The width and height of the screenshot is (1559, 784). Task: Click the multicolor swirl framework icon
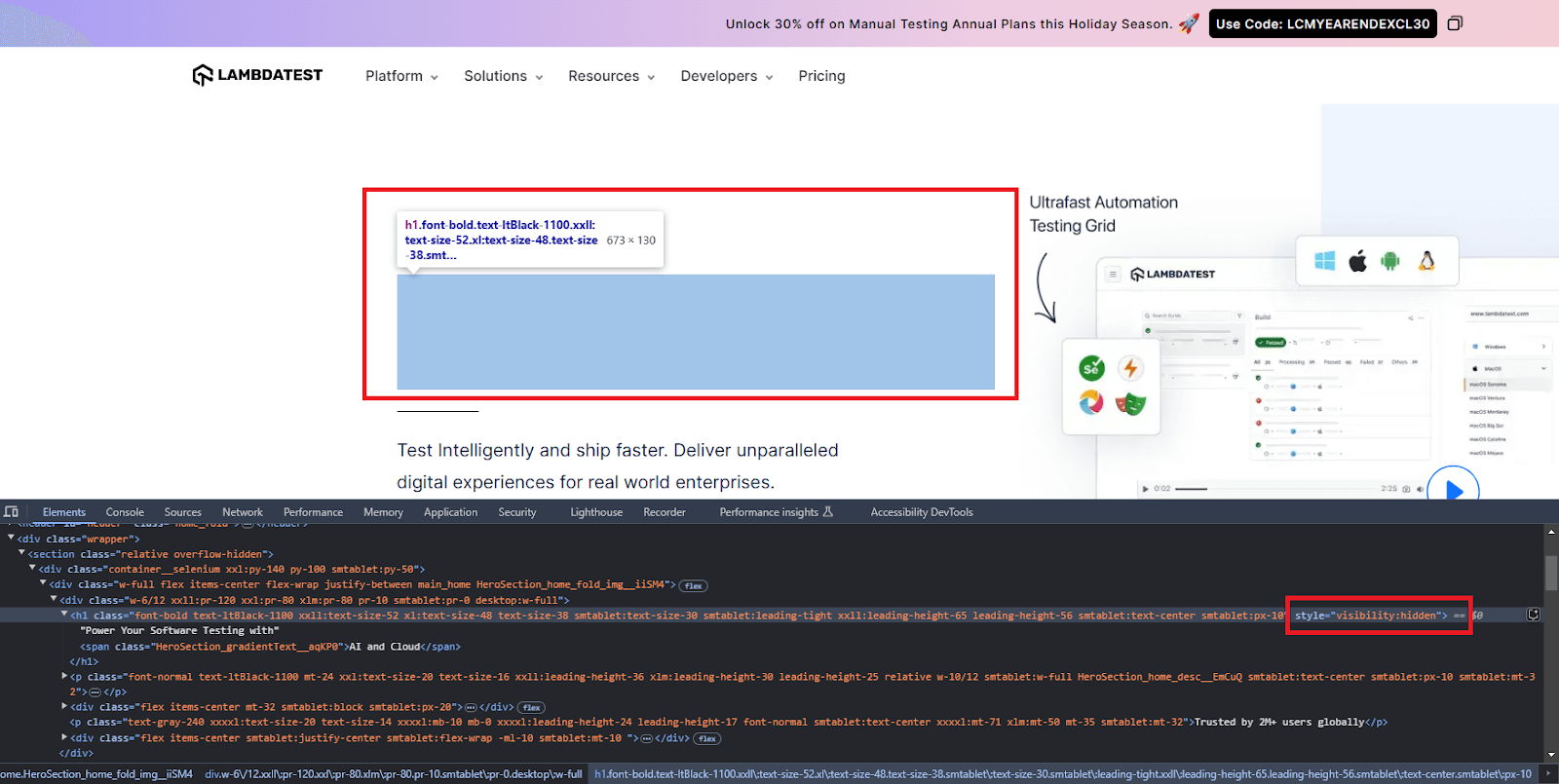[1091, 401]
